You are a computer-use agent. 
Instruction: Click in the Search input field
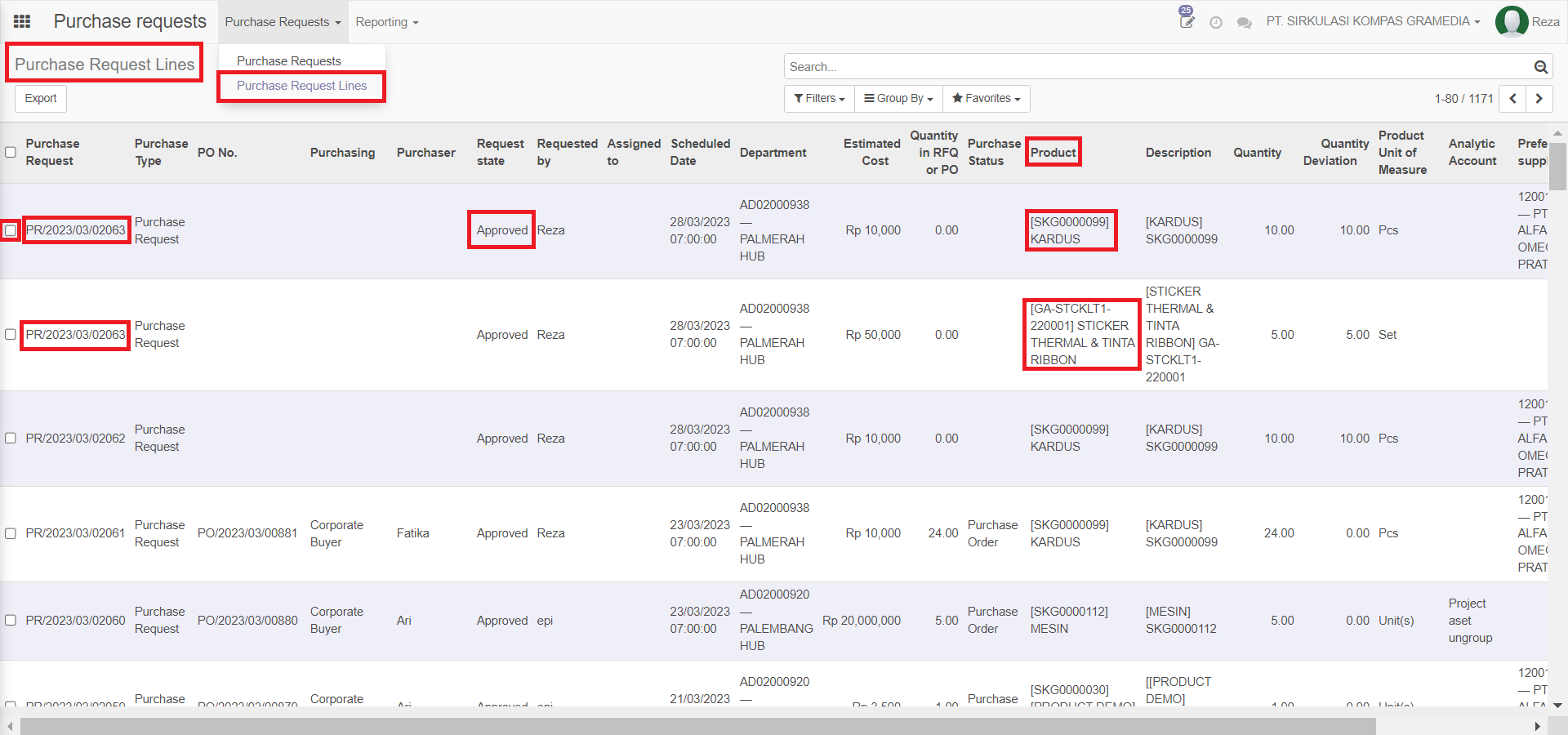tap(1158, 67)
